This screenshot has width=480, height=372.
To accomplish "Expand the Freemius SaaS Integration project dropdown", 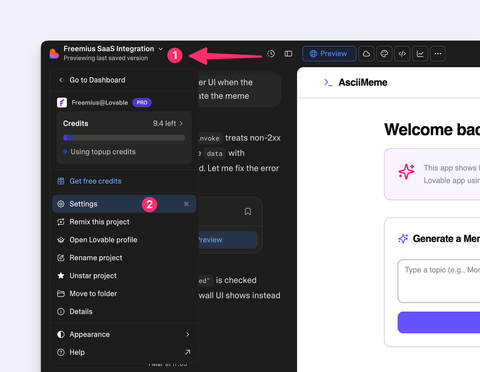I will point(161,49).
